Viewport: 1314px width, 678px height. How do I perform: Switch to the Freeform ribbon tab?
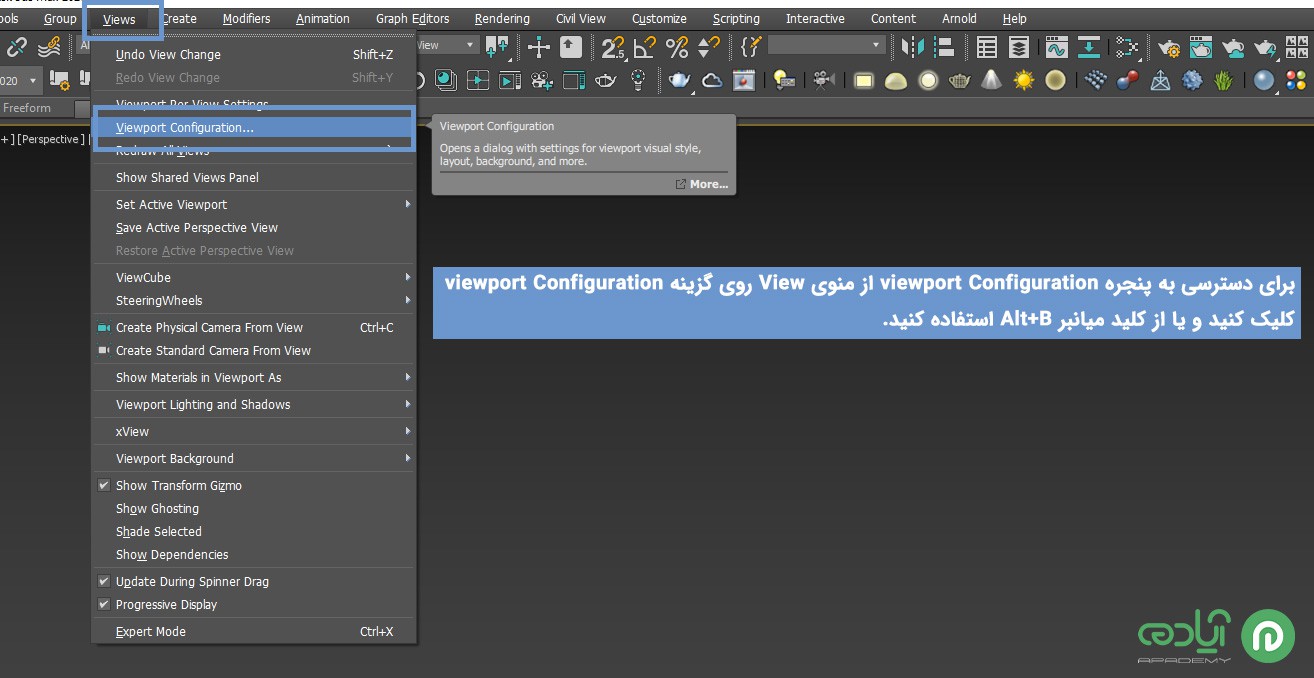tap(27, 108)
